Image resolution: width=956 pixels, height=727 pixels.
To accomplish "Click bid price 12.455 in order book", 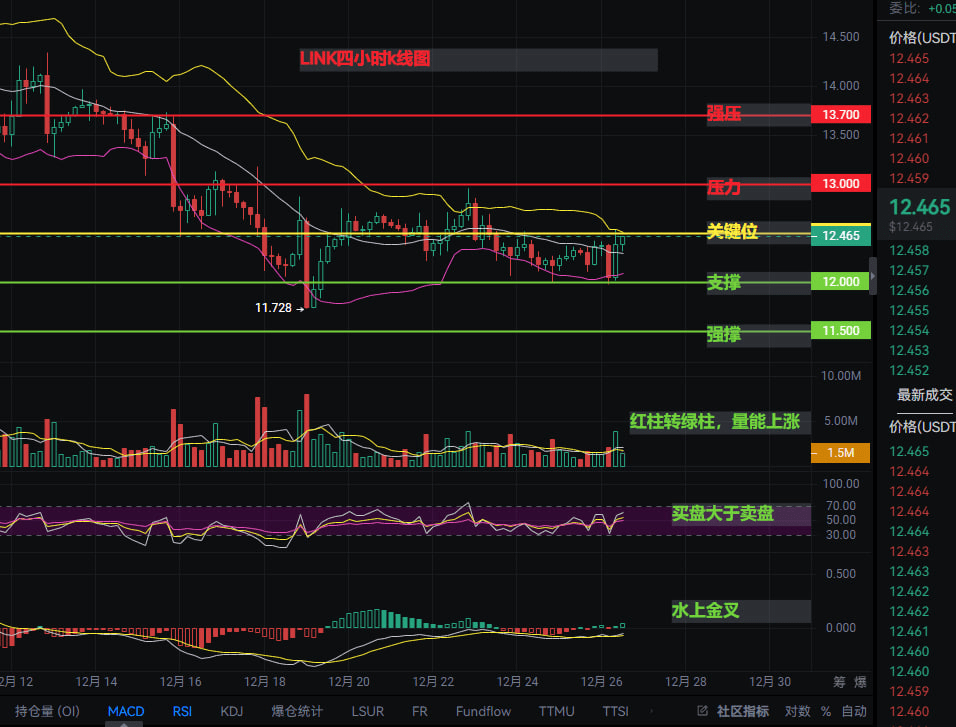I will (909, 310).
